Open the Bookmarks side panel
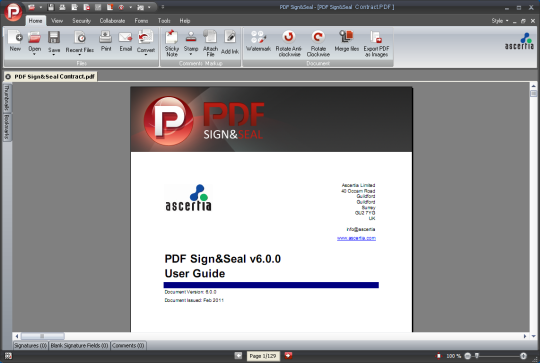 (7, 127)
